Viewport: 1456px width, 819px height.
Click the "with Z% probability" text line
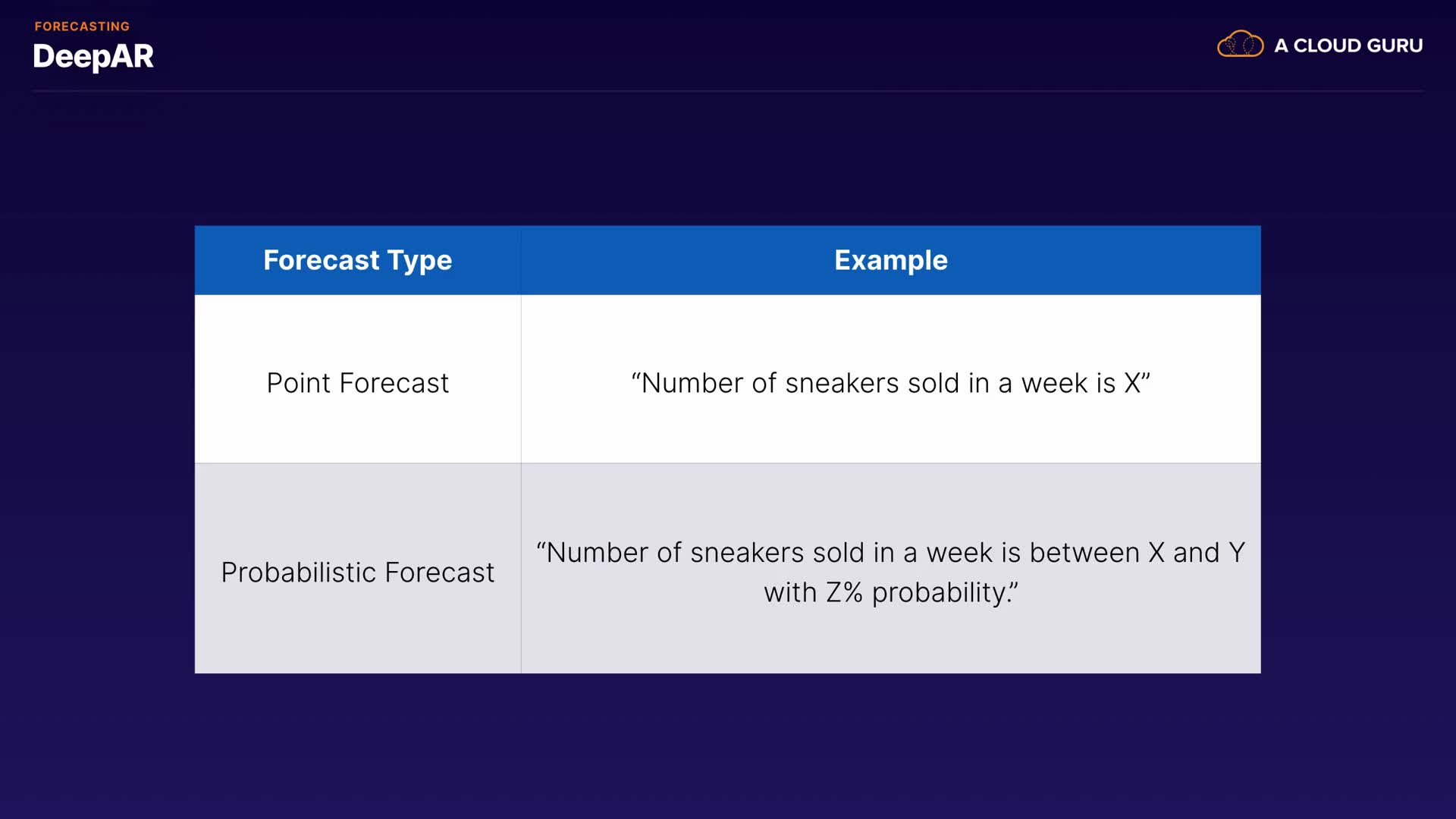click(890, 592)
